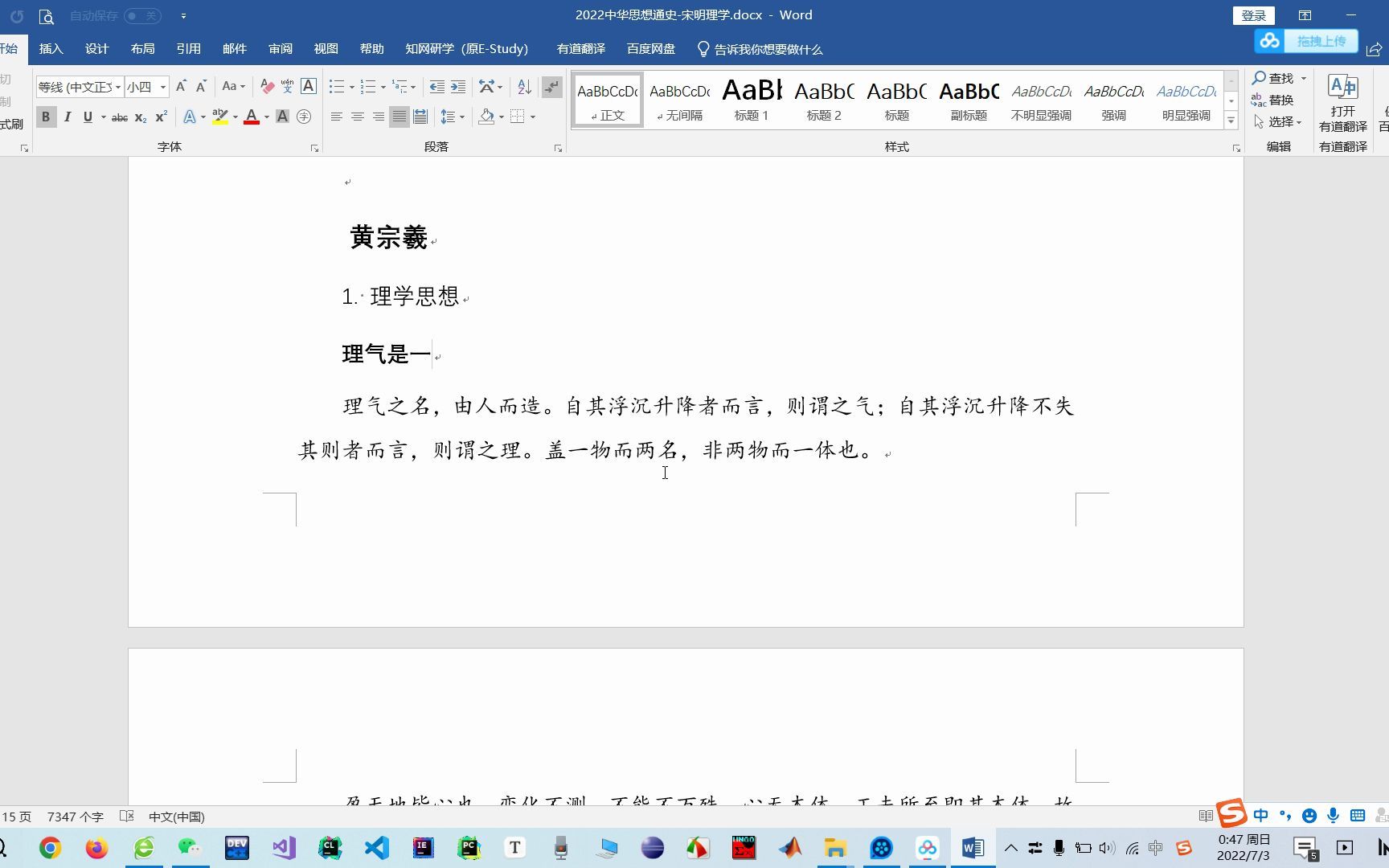Apply distributed alignment

pyautogui.click(x=420, y=117)
